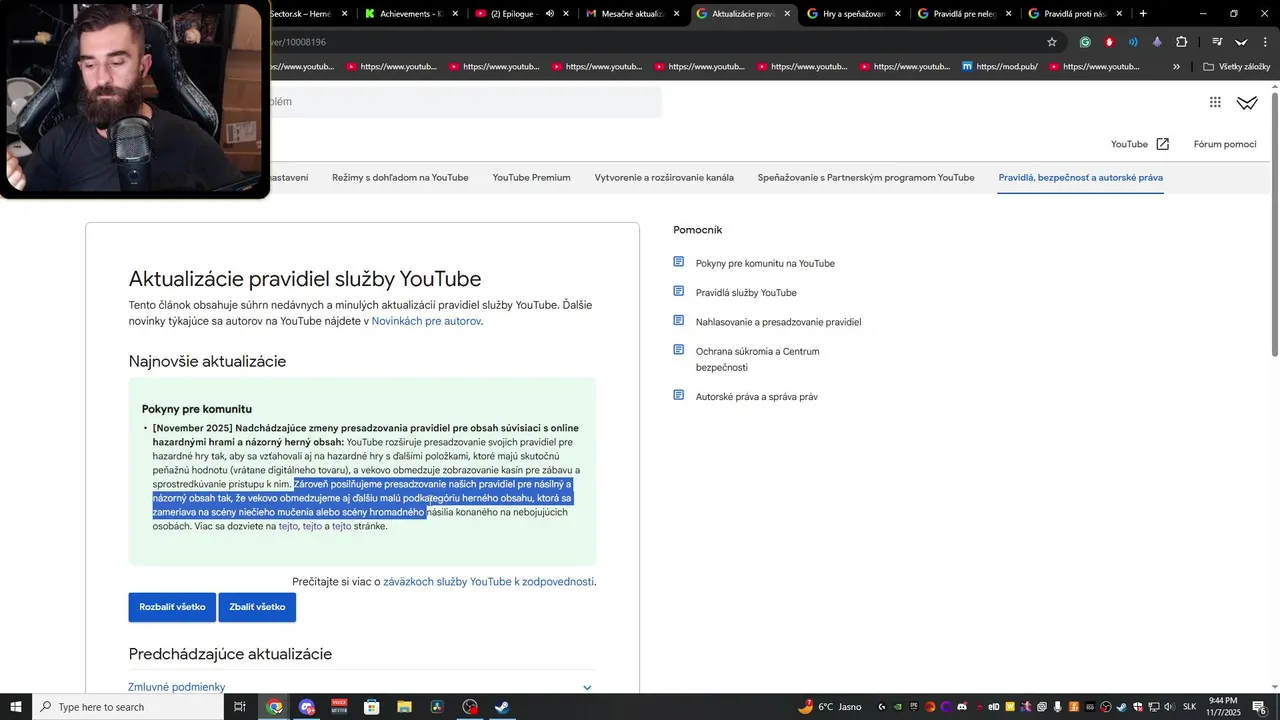This screenshot has height=720, width=1280.
Task: Open the Discord taskbar icon
Action: click(x=307, y=707)
